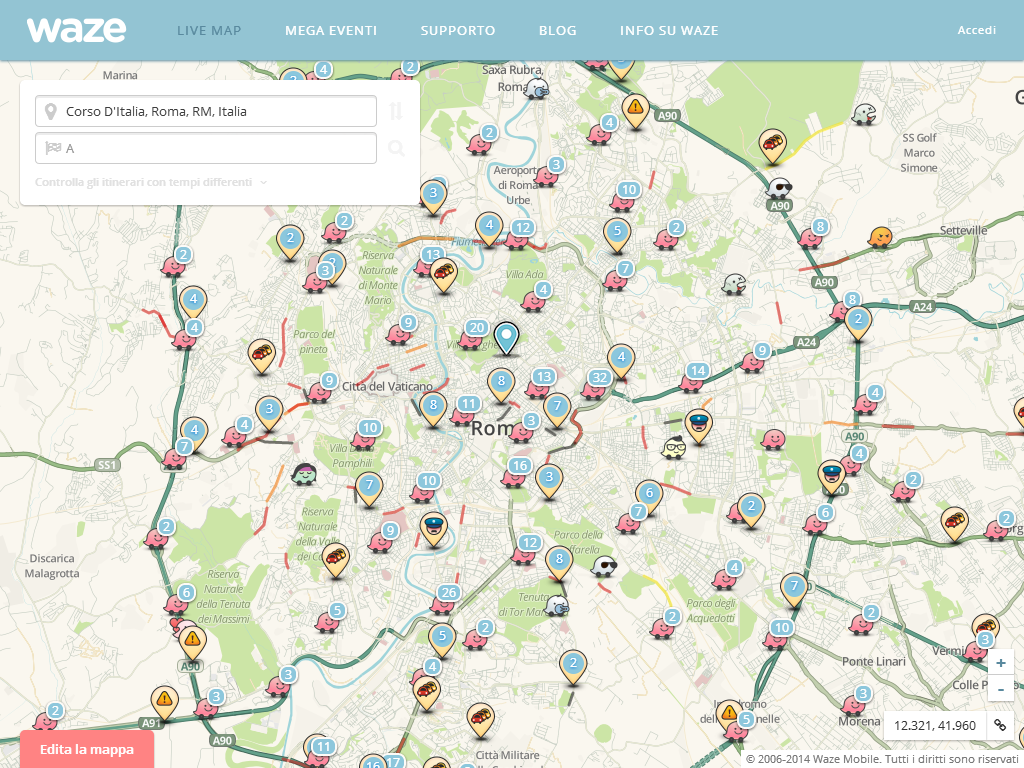Screen dimensions: 1024x768
Task: Click the Ponte Linari map label
Action: point(873,662)
